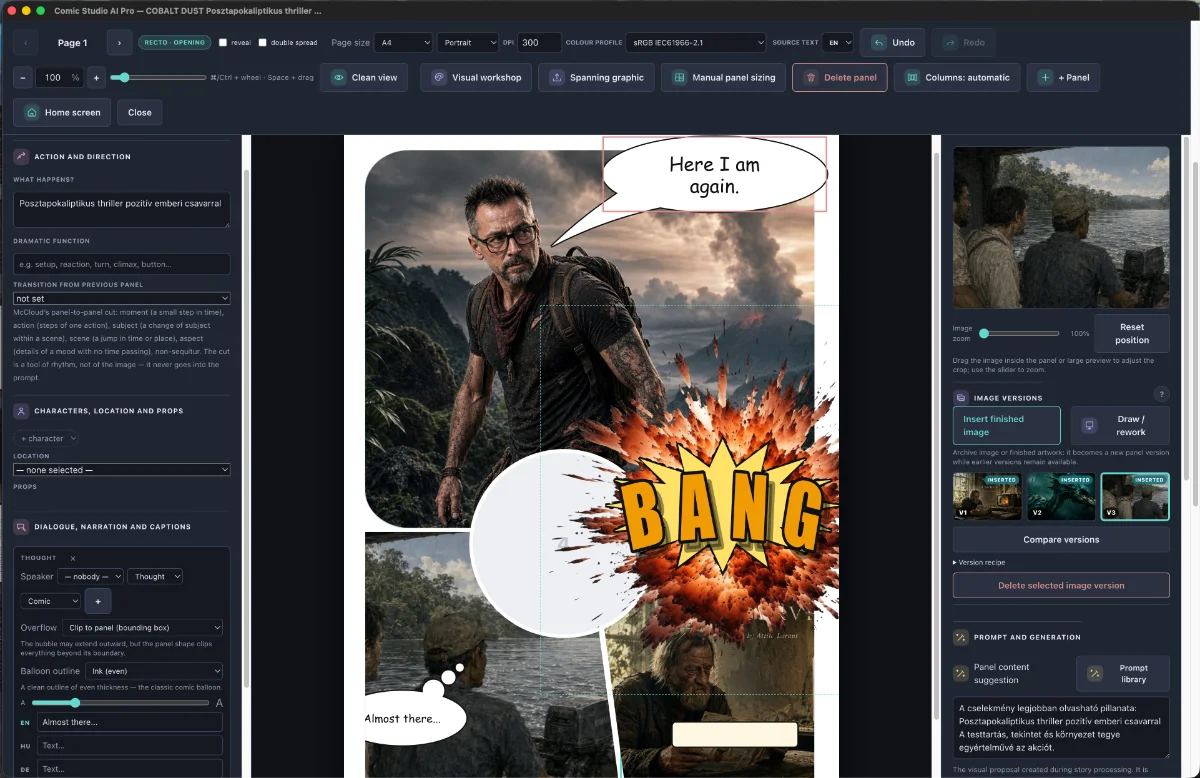Screen dimensions: 1200x778
Task: Click the greyed Redo button
Action: coord(963,43)
